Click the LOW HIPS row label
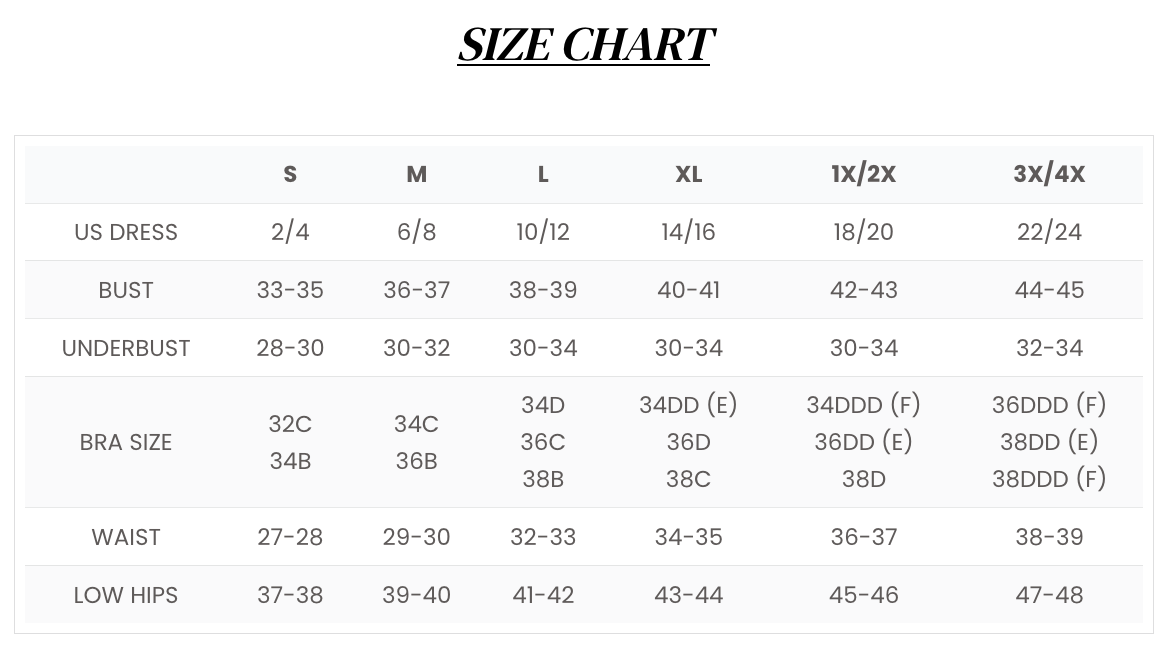 [126, 595]
